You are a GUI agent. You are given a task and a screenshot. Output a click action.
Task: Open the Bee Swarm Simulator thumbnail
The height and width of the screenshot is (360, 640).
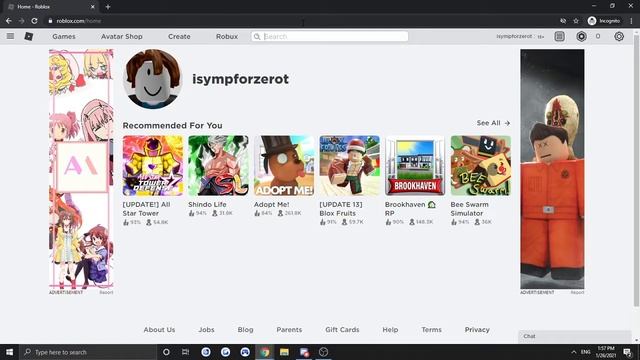click(481, 166)
